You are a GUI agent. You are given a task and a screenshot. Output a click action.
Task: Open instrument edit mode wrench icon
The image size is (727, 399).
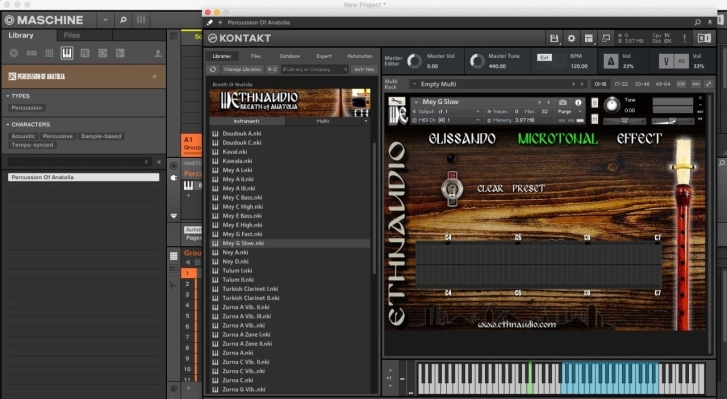click(x=397, y=101)
